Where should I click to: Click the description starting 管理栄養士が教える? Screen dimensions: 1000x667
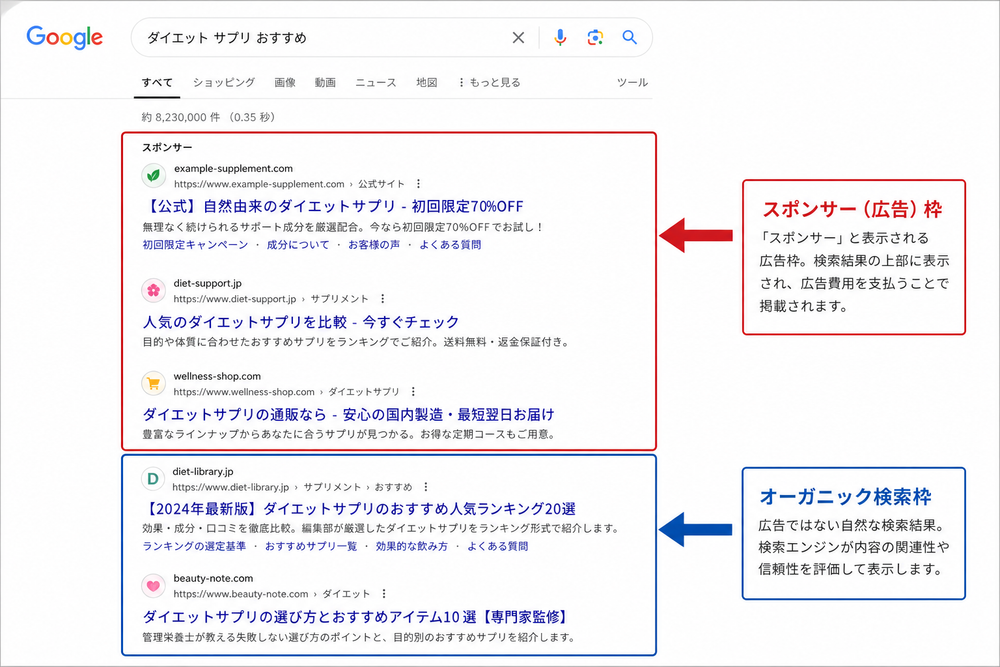click(x=358, y=637)
